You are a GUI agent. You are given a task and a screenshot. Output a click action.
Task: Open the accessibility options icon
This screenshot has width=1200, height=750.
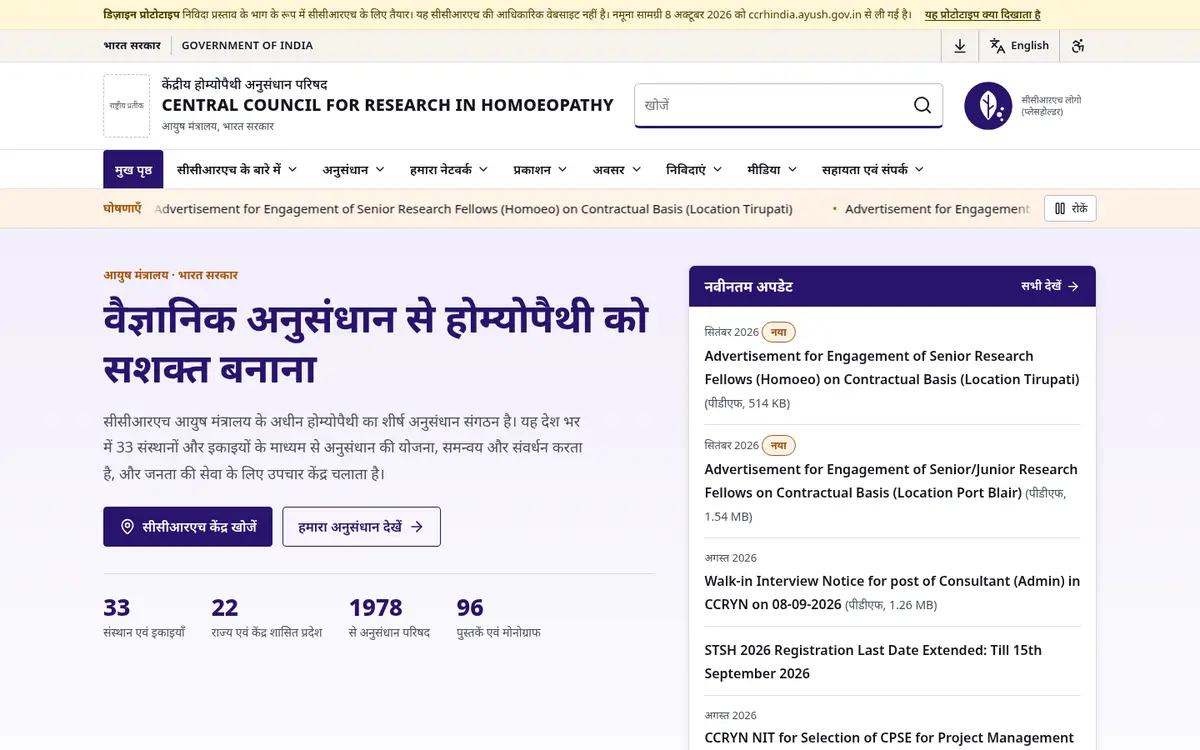pyautogui.click(x=1078, y=45)
